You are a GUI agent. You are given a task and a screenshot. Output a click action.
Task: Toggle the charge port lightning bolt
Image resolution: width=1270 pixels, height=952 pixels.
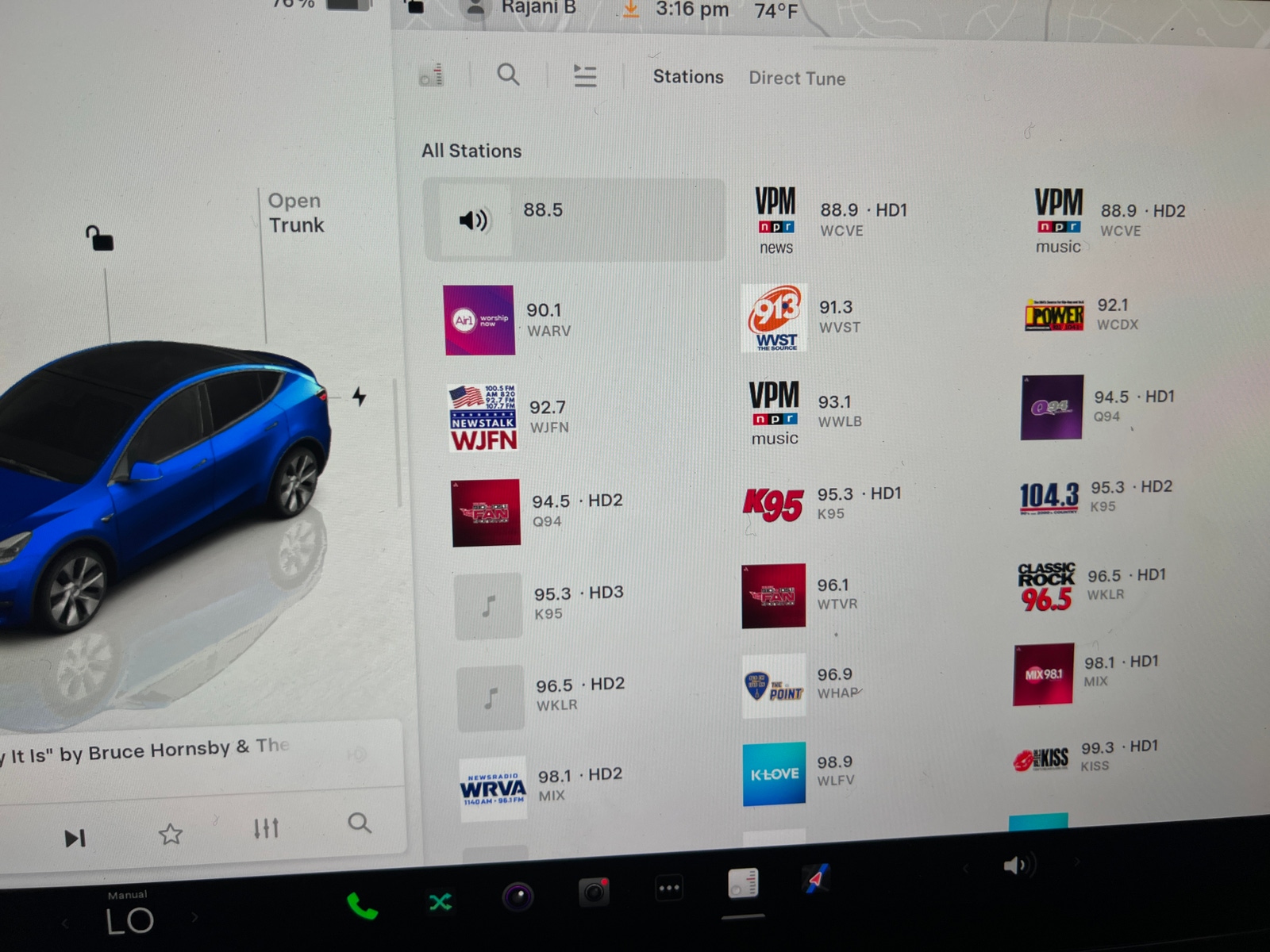360,396
